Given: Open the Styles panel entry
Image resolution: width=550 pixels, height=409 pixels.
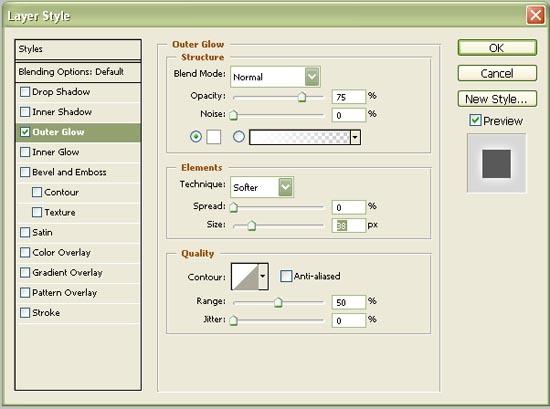Looking at the screenshot, I should point(78,49).
